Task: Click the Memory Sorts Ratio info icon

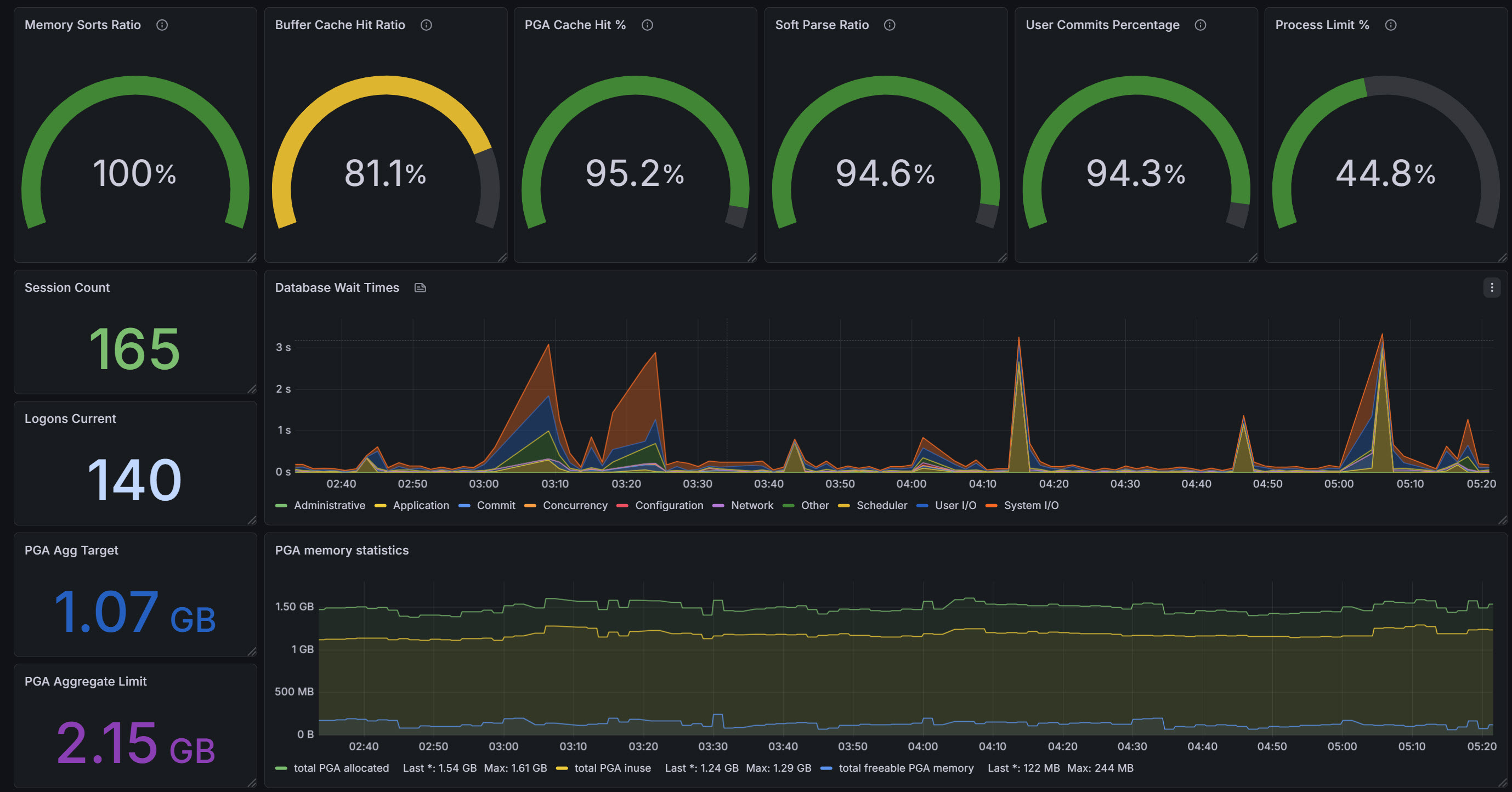Action: coord(162,25)
